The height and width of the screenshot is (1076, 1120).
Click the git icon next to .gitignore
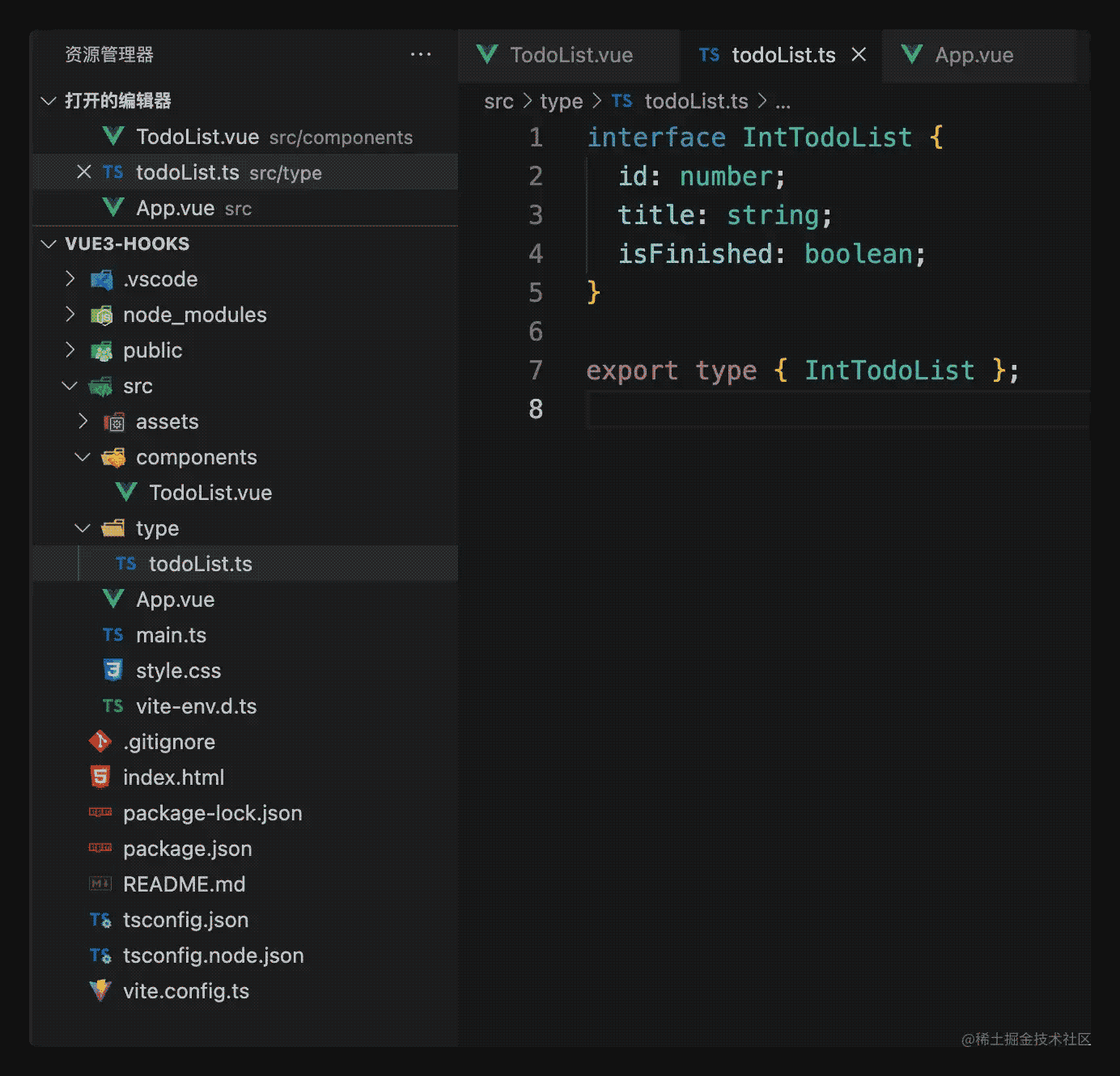[x=100, y=742]
